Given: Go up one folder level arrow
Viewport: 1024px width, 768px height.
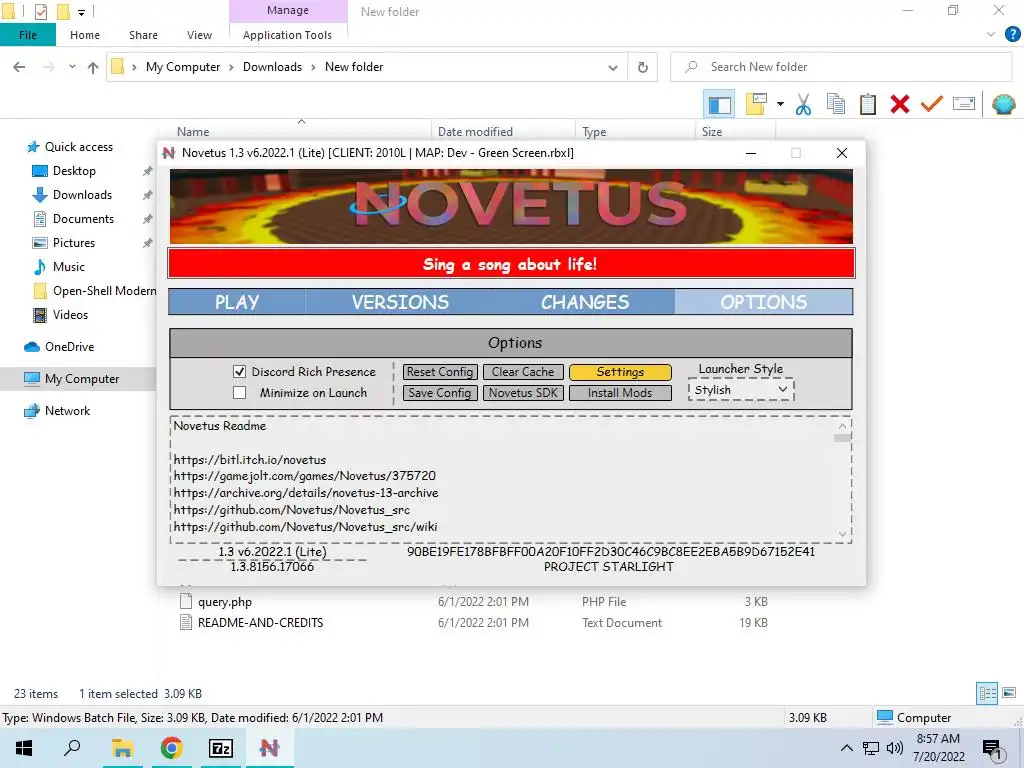Looking at the screenshot, I should pos(93,67).
